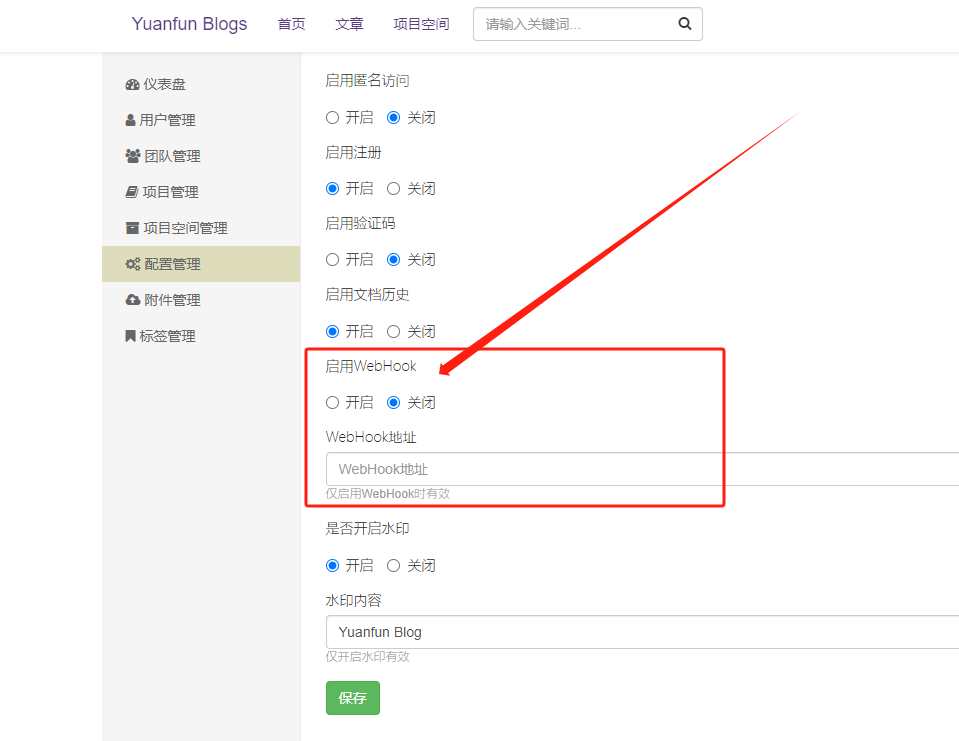Turn on WebHook with 开启 radio

[333, 403]
